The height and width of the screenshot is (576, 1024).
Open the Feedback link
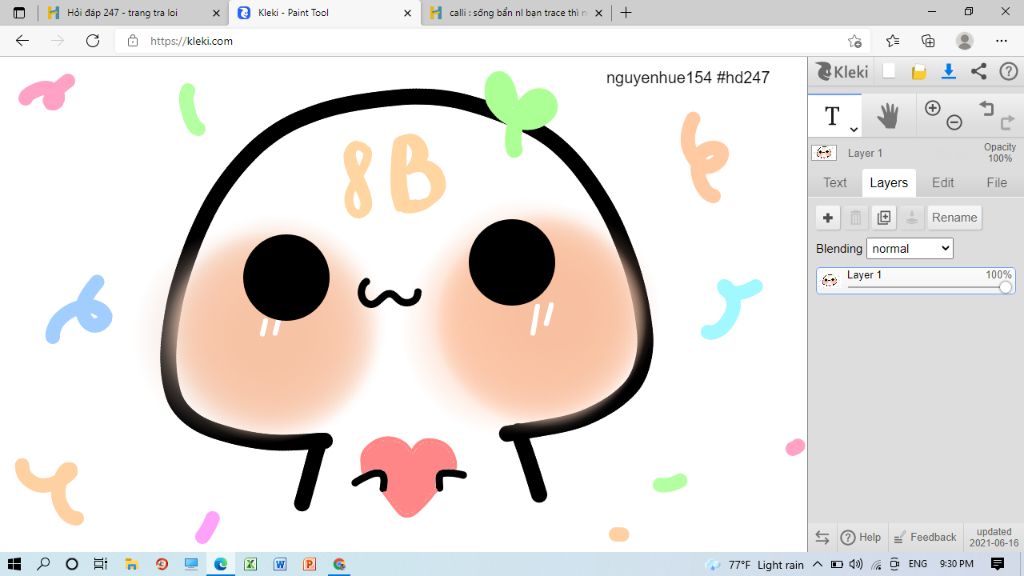[925, 537]
